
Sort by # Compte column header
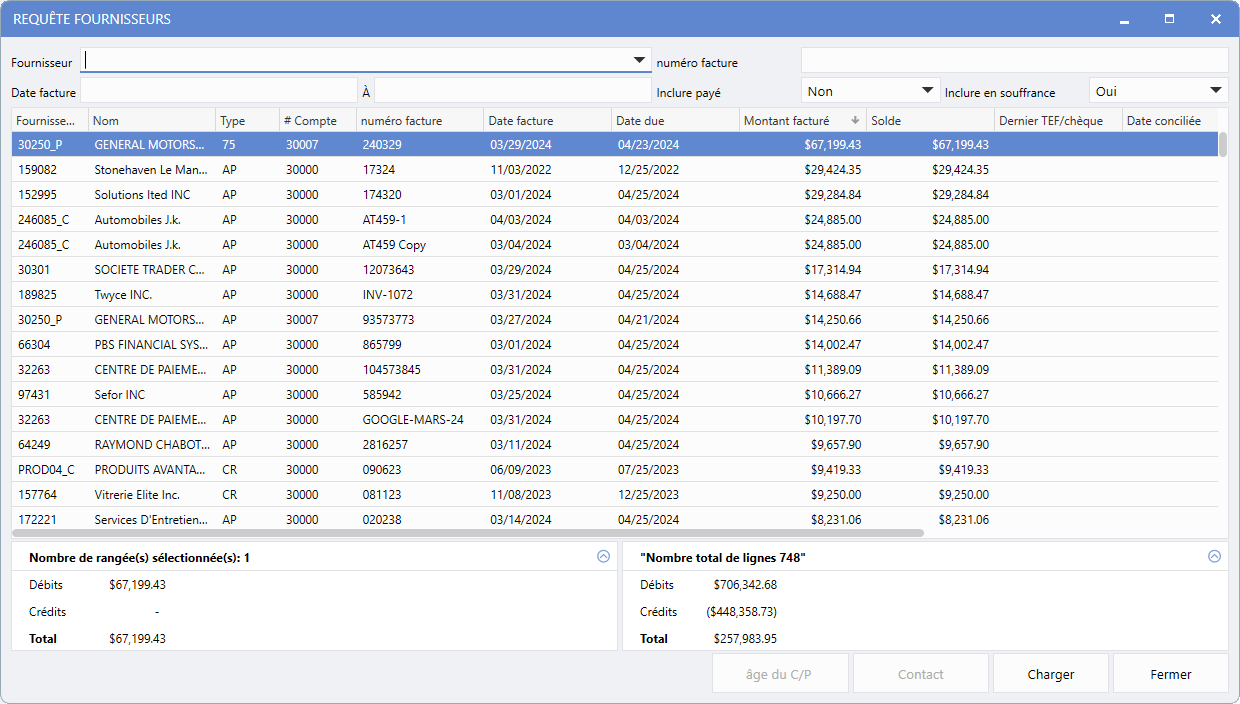[x=317, y=121]
